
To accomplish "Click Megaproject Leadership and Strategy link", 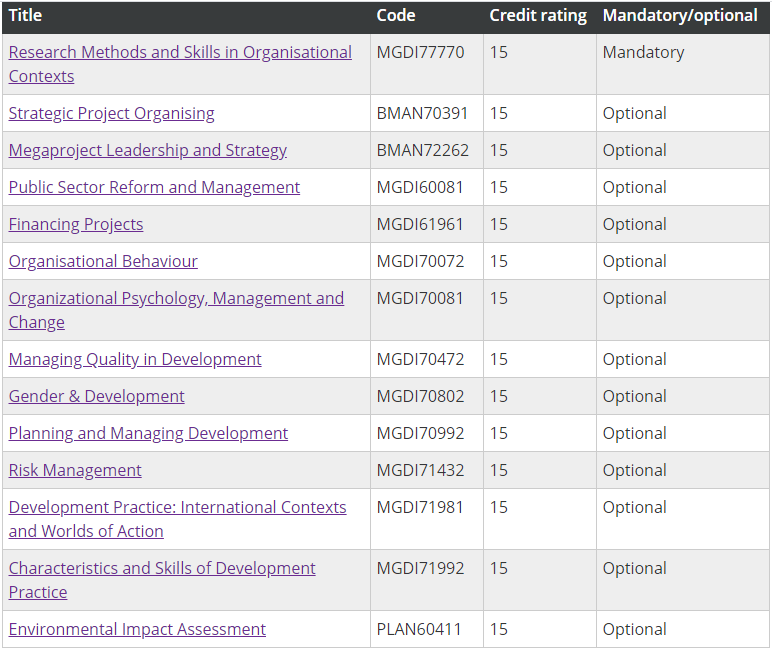I will (x=148, y=150).
